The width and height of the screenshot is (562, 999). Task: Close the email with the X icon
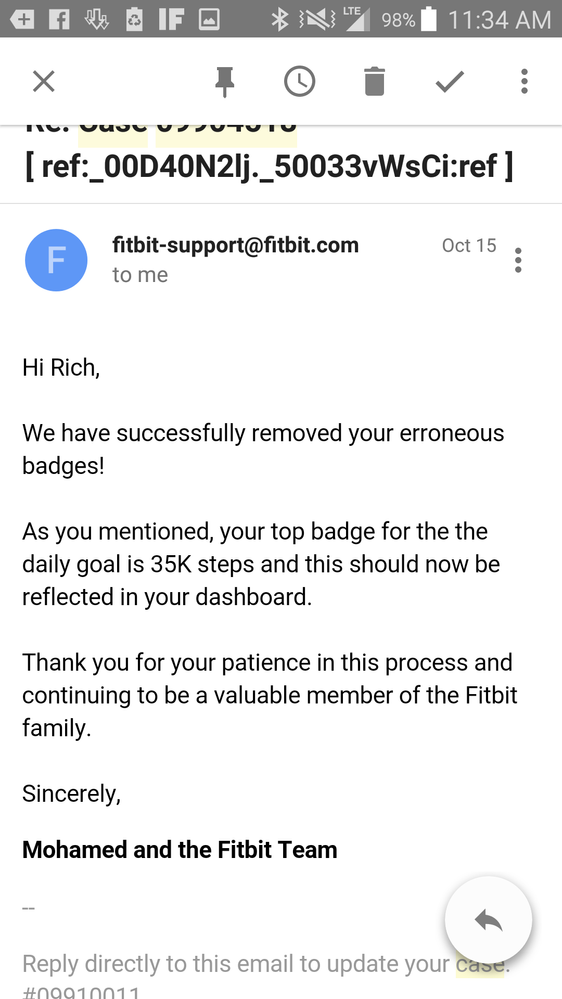[x=44, y=82]
